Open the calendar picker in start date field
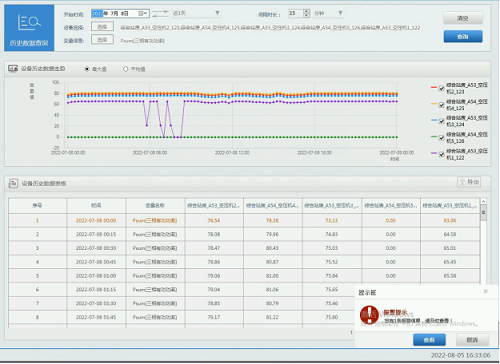The height and width of the screenshot is (364, 500). (x=142, y=13)
